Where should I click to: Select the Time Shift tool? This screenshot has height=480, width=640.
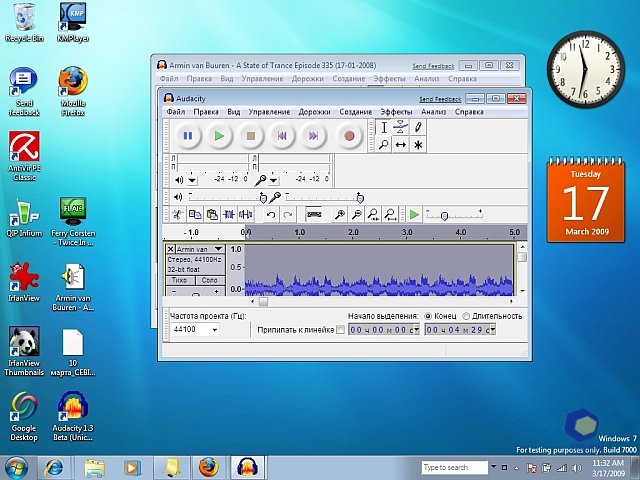401,145
